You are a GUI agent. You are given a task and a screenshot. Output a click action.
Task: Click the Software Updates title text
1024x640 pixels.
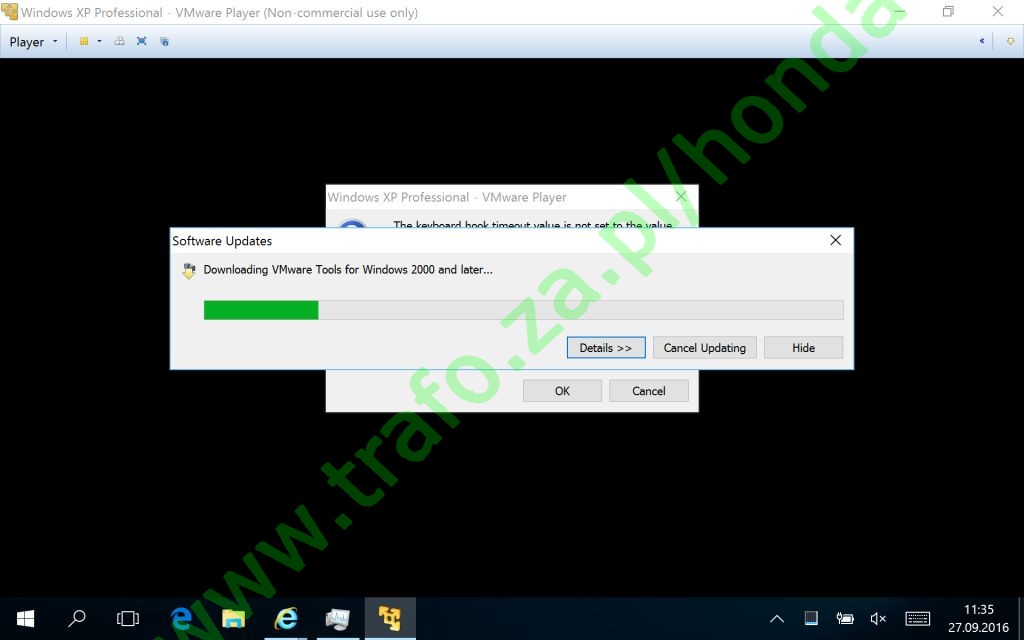[x=222, y=241]
